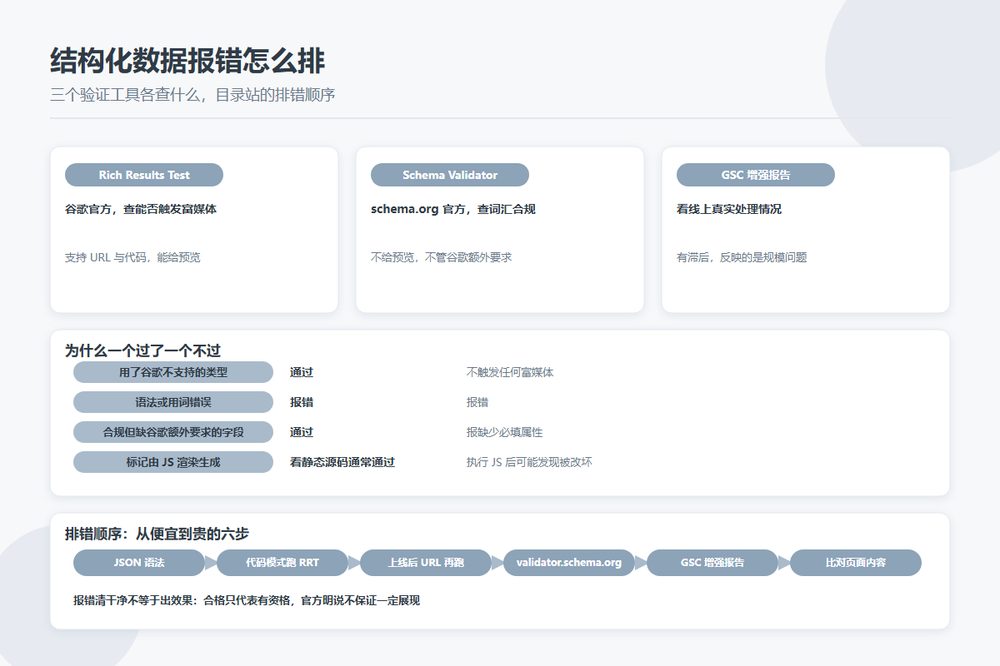Click the GSC 增强报告 step in the flow
The image size is (1000, 666).
click(712, 563)
